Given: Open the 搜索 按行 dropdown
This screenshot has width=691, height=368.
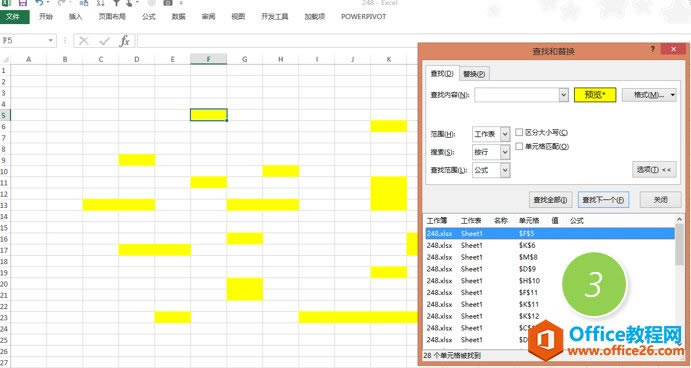Looking at the screenshot, I should (505, 152).
